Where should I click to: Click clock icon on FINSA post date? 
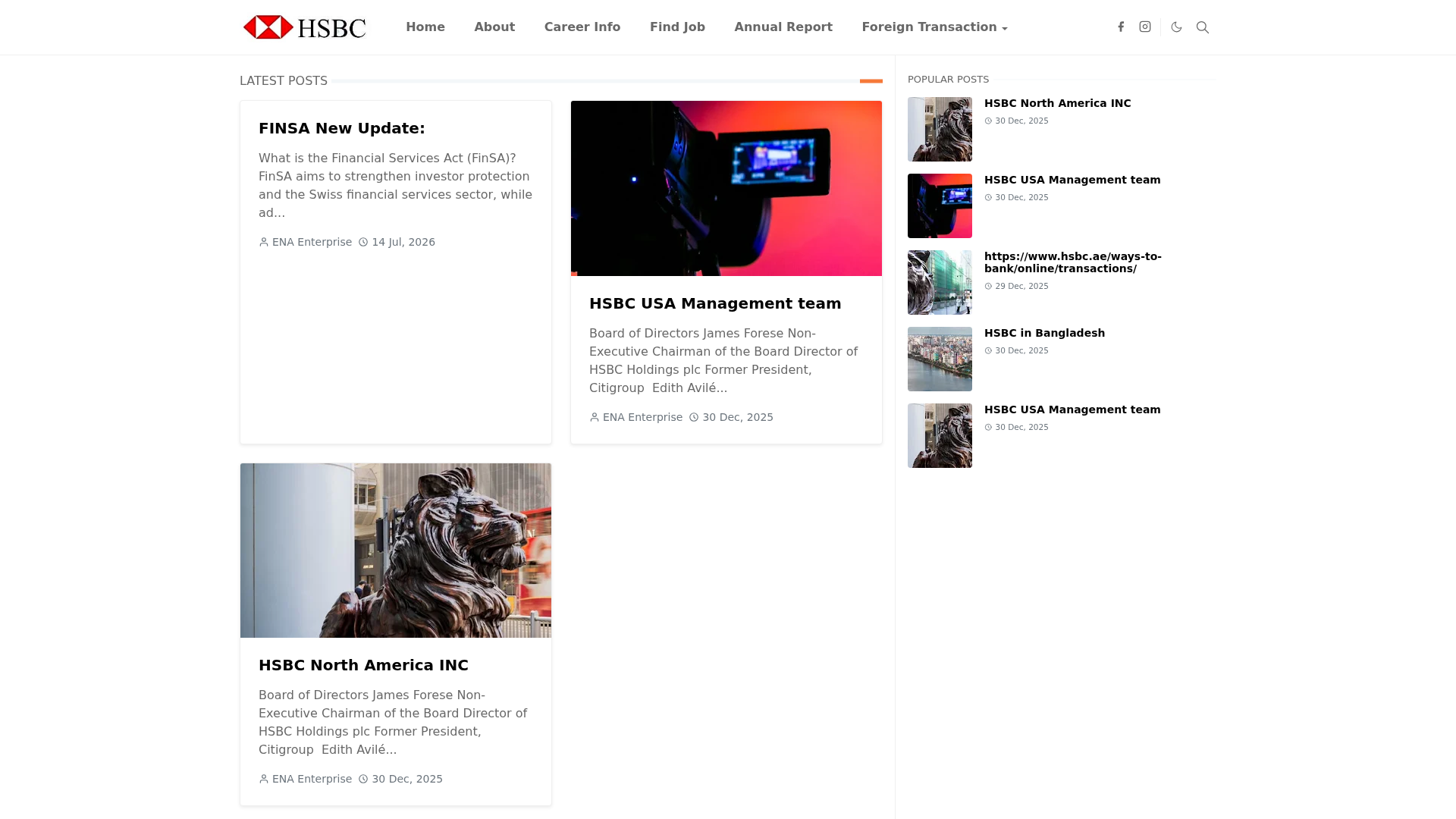pos(363,242)
